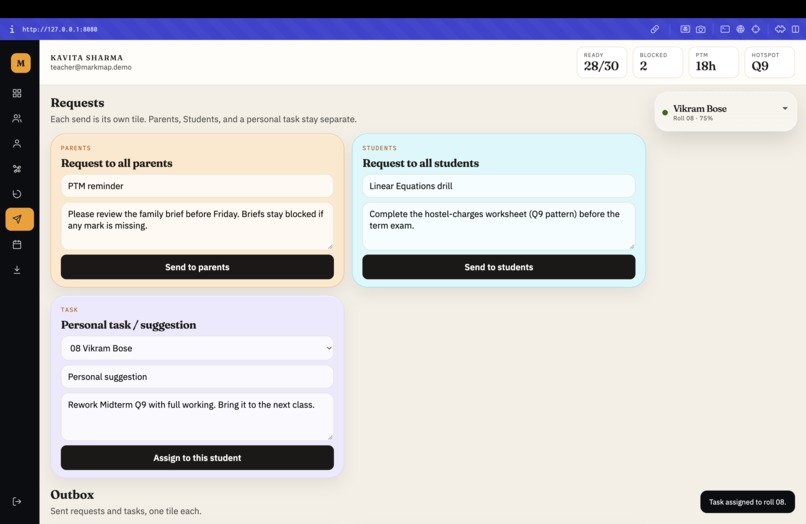Screen dimensions: 806x524
Task: Click the crosshair target icon in top bar
Action: (x=756, y=29)
